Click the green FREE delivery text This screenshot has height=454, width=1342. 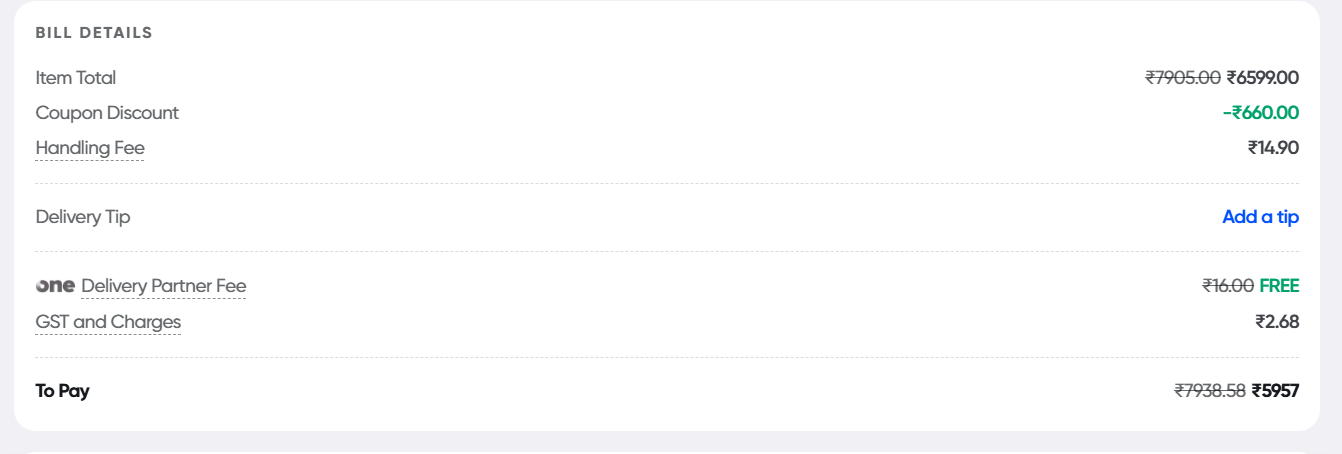click(1279, 286)
